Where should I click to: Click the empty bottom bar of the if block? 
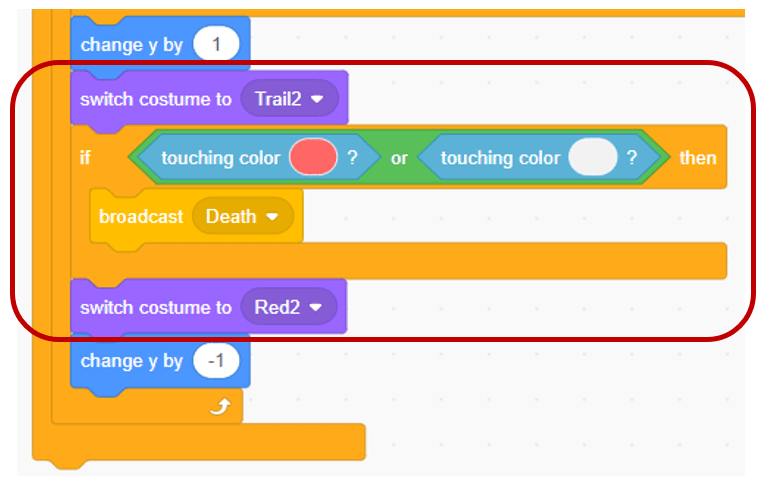pos(450,261)
